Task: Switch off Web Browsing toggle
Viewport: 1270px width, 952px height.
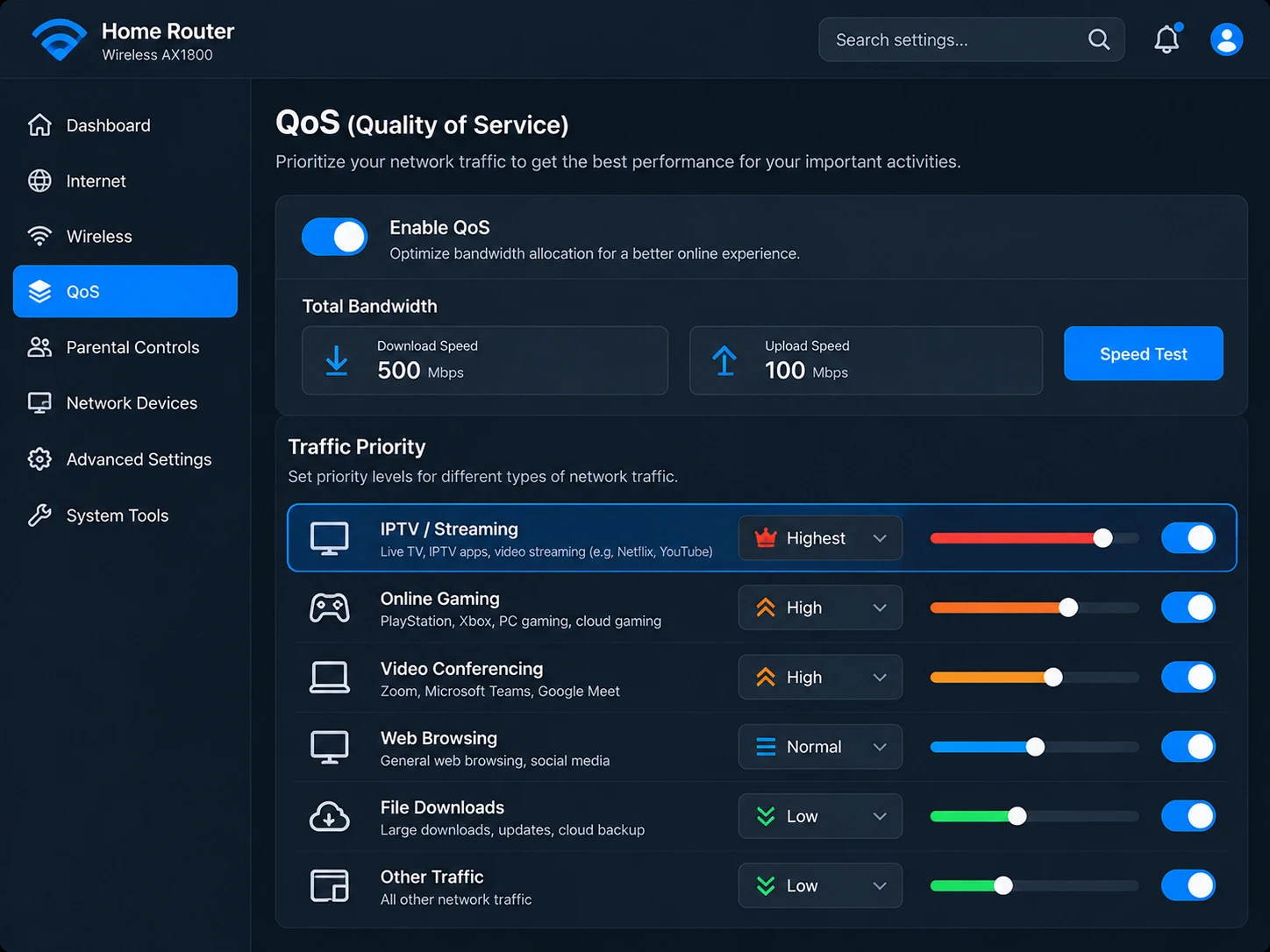Action: (1188, 747)
